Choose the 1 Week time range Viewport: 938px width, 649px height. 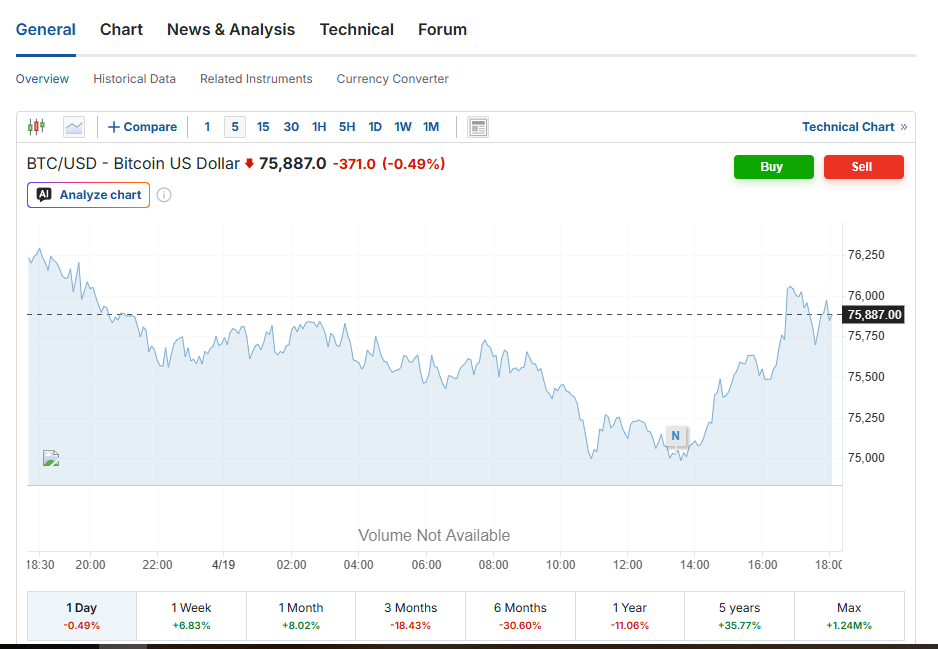pyautogui.click(x=191, y=615)
